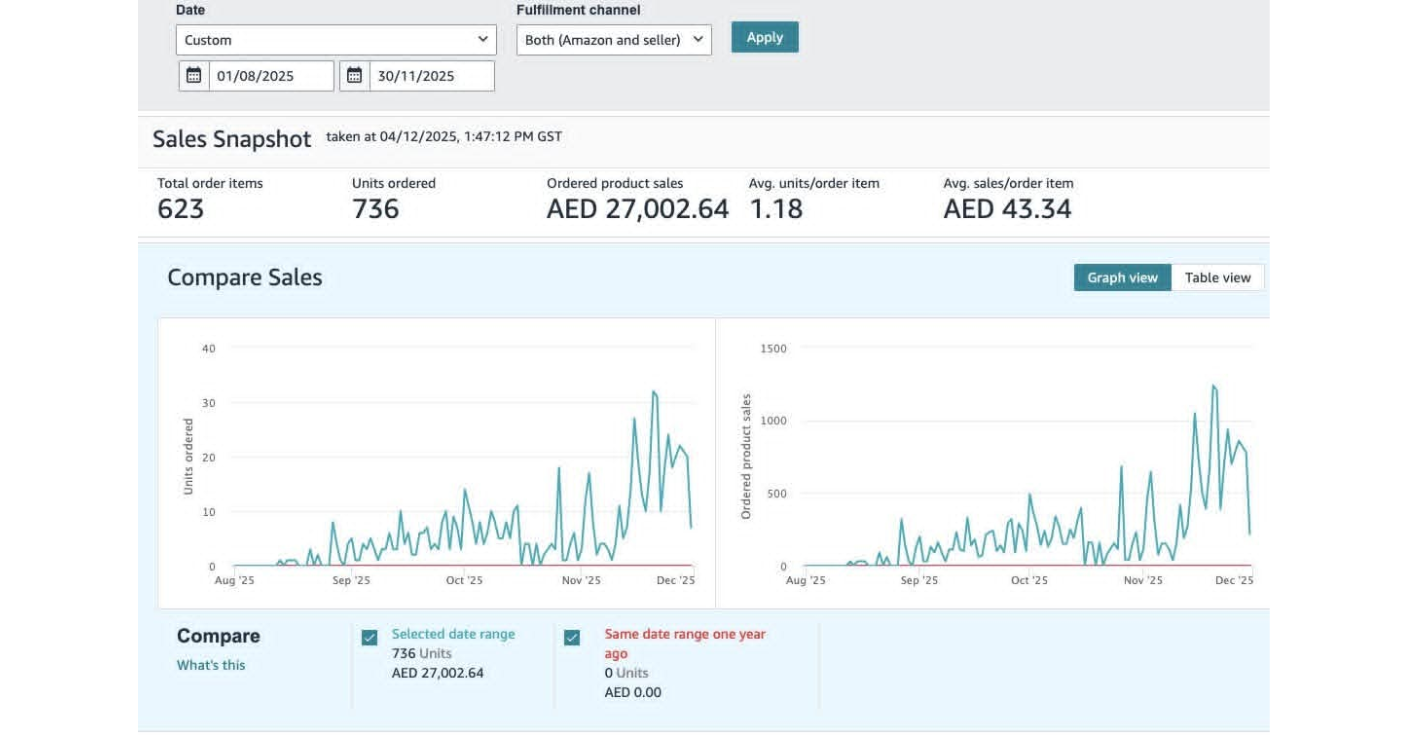This screenshot has width=1408, height=736.
Task: Click the end date calendar icon
Action: tap(355, 76)
